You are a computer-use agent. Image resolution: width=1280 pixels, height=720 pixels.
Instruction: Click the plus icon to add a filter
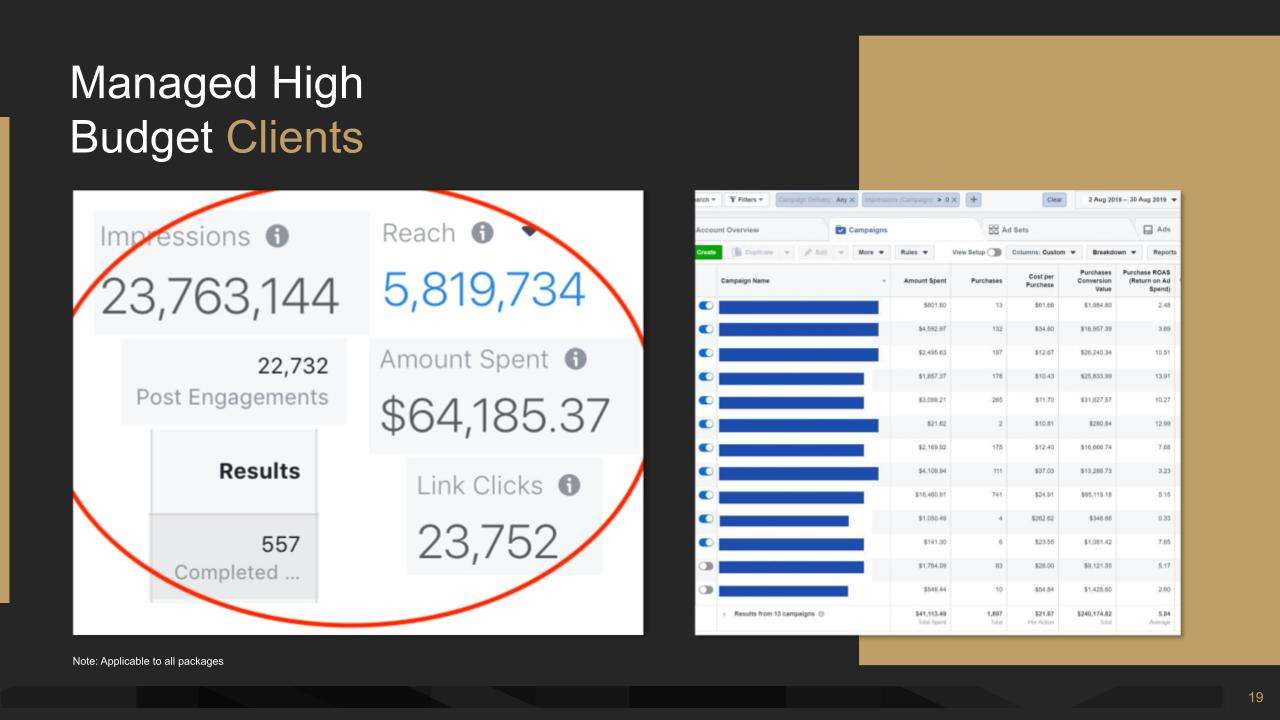pyautogui.click(x=973, y=200)
